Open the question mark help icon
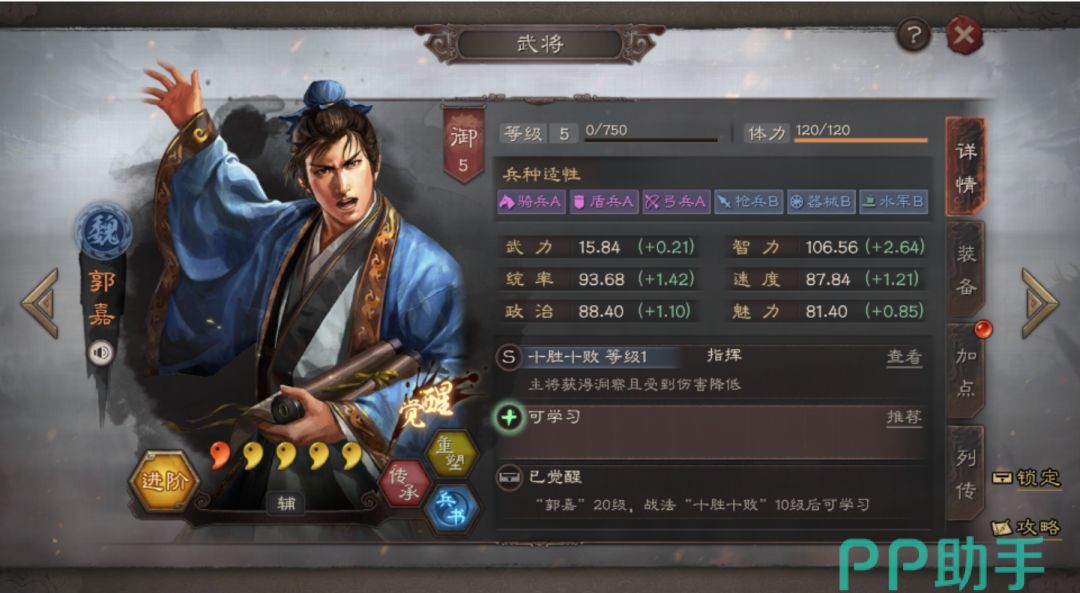This screenshot has width=1080, height=593. tap(913, 34)
